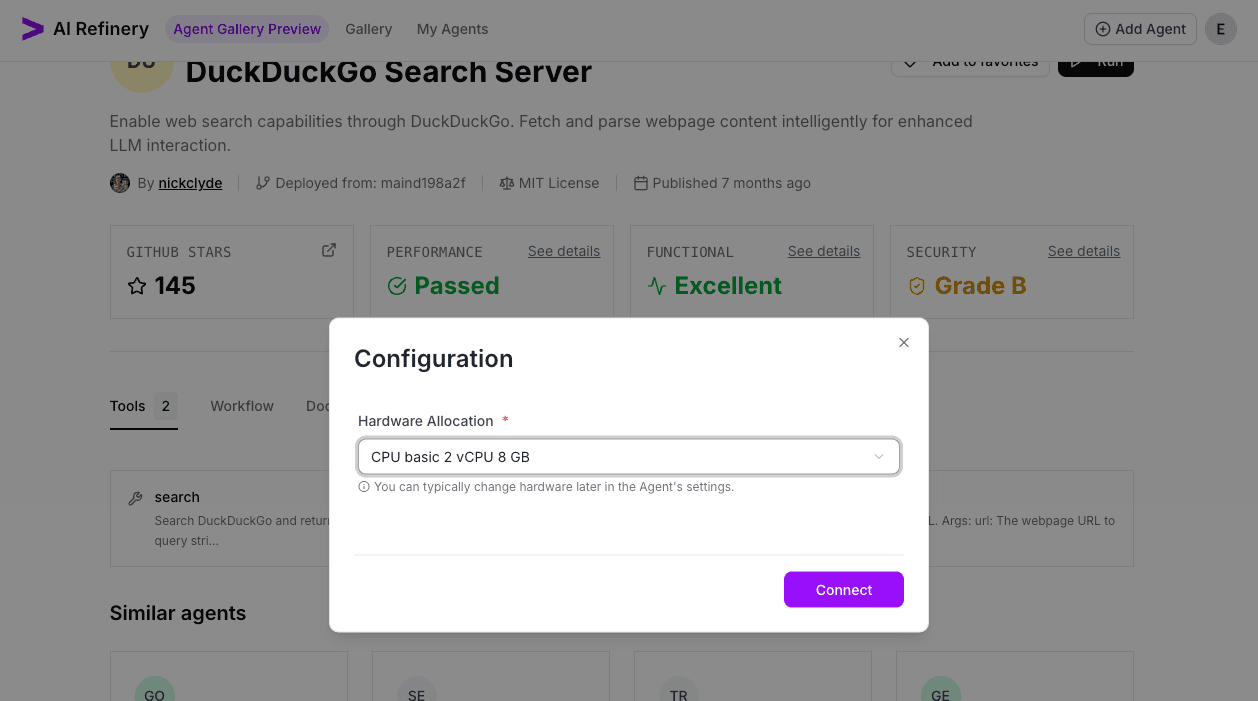Image resolution: width=1258 pixels, height=701 pixels.
Task: Click the calendar icon near Published 7 months ago
Action: (x=640, y=183)
